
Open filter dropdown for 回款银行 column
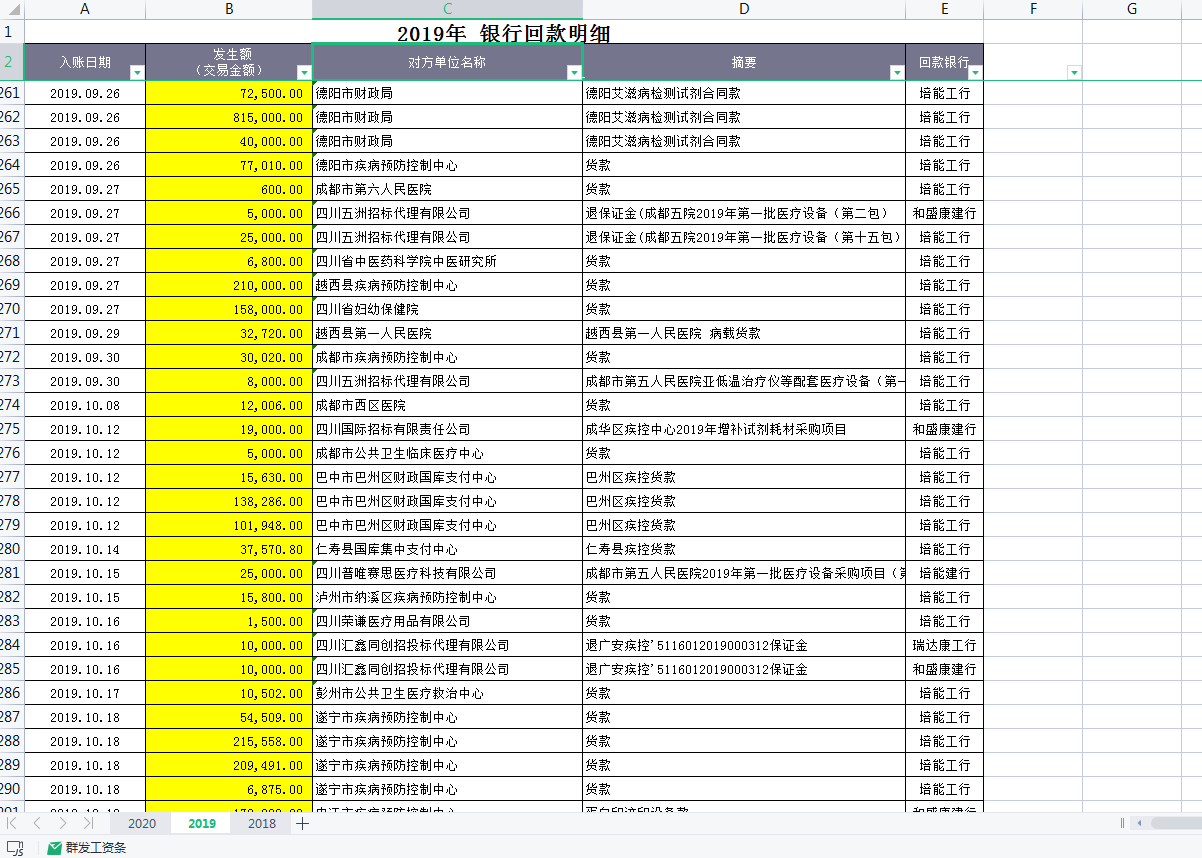pyautogui.click(x=975, y=72)
